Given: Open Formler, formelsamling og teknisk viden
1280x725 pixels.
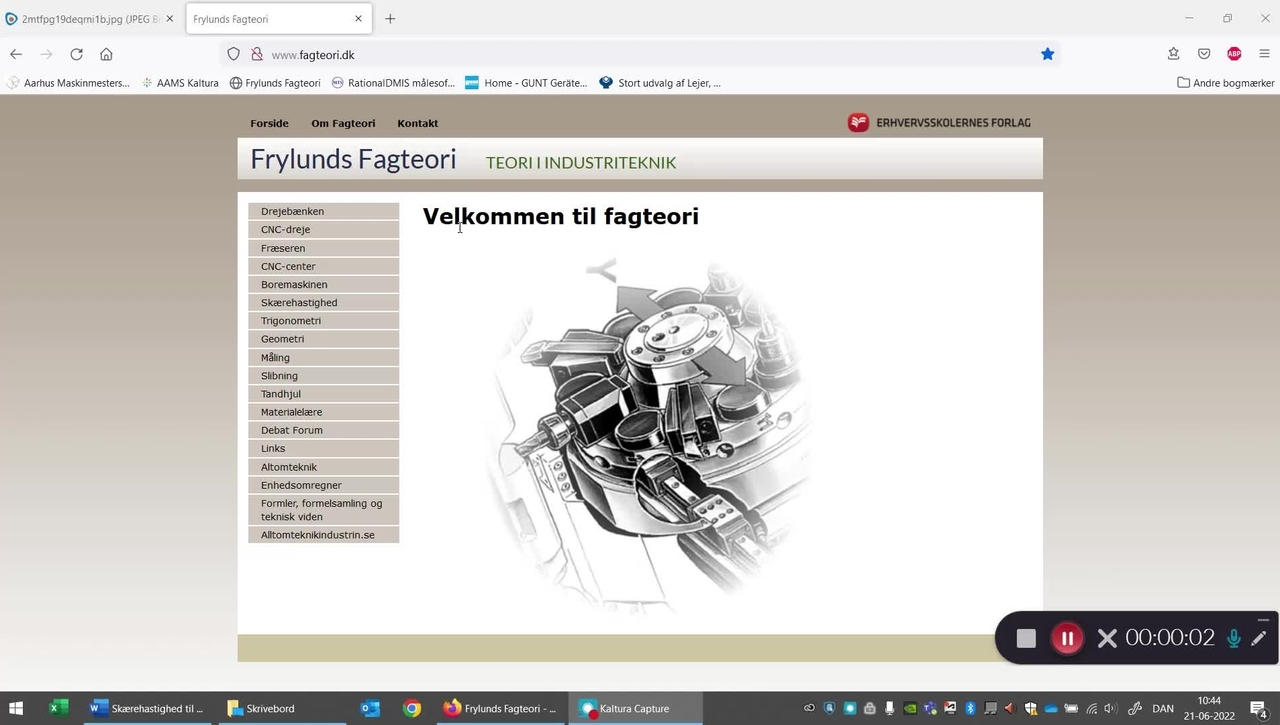Looking at the screenshot, I should pyautogui.click(x=323, y=510).
